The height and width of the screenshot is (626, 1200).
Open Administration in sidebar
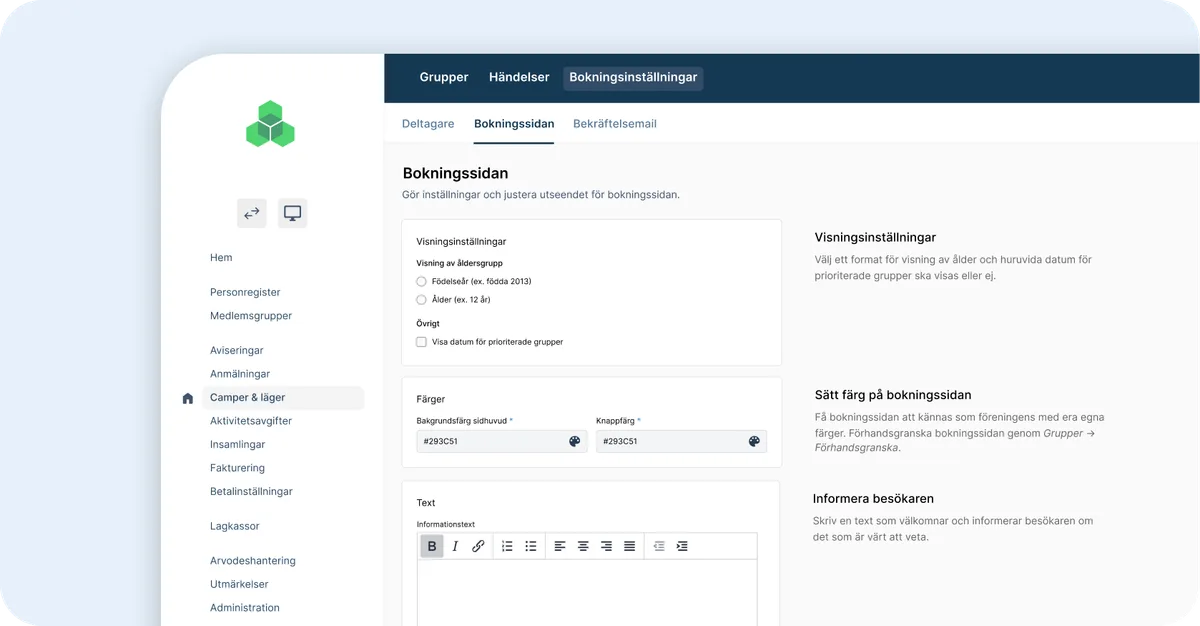click(245, 608)
